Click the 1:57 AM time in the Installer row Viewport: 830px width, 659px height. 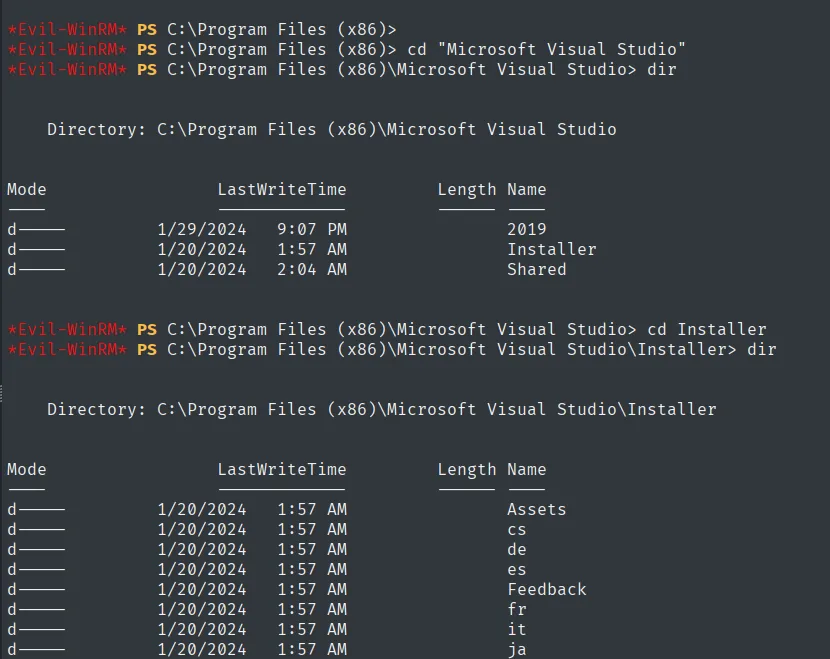click(x=312, y=249)
